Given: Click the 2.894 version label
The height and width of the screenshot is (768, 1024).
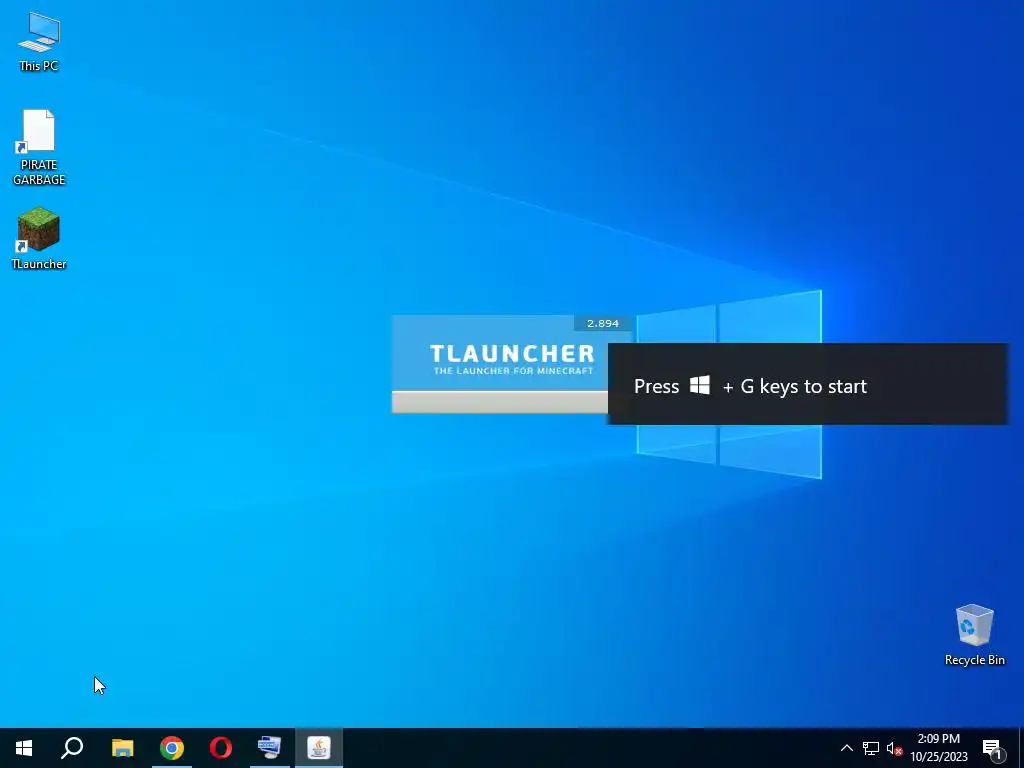Looking at the screenshot, I should 603,323.
